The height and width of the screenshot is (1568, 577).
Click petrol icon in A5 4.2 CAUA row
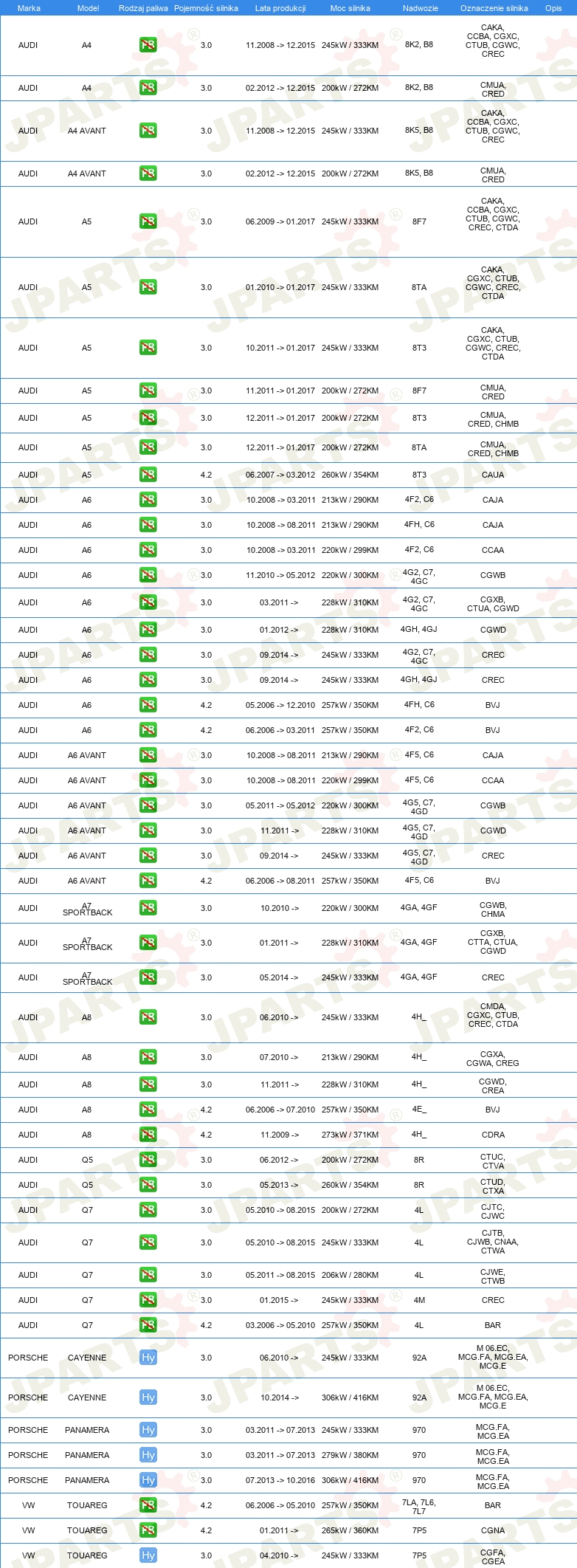click(148, 475)
